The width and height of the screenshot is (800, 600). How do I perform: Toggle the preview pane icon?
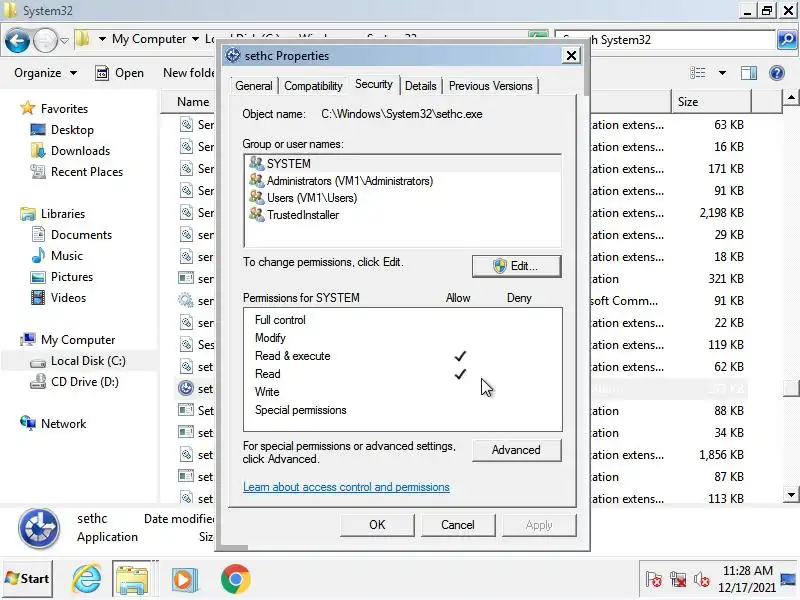(x=748, y=73)
